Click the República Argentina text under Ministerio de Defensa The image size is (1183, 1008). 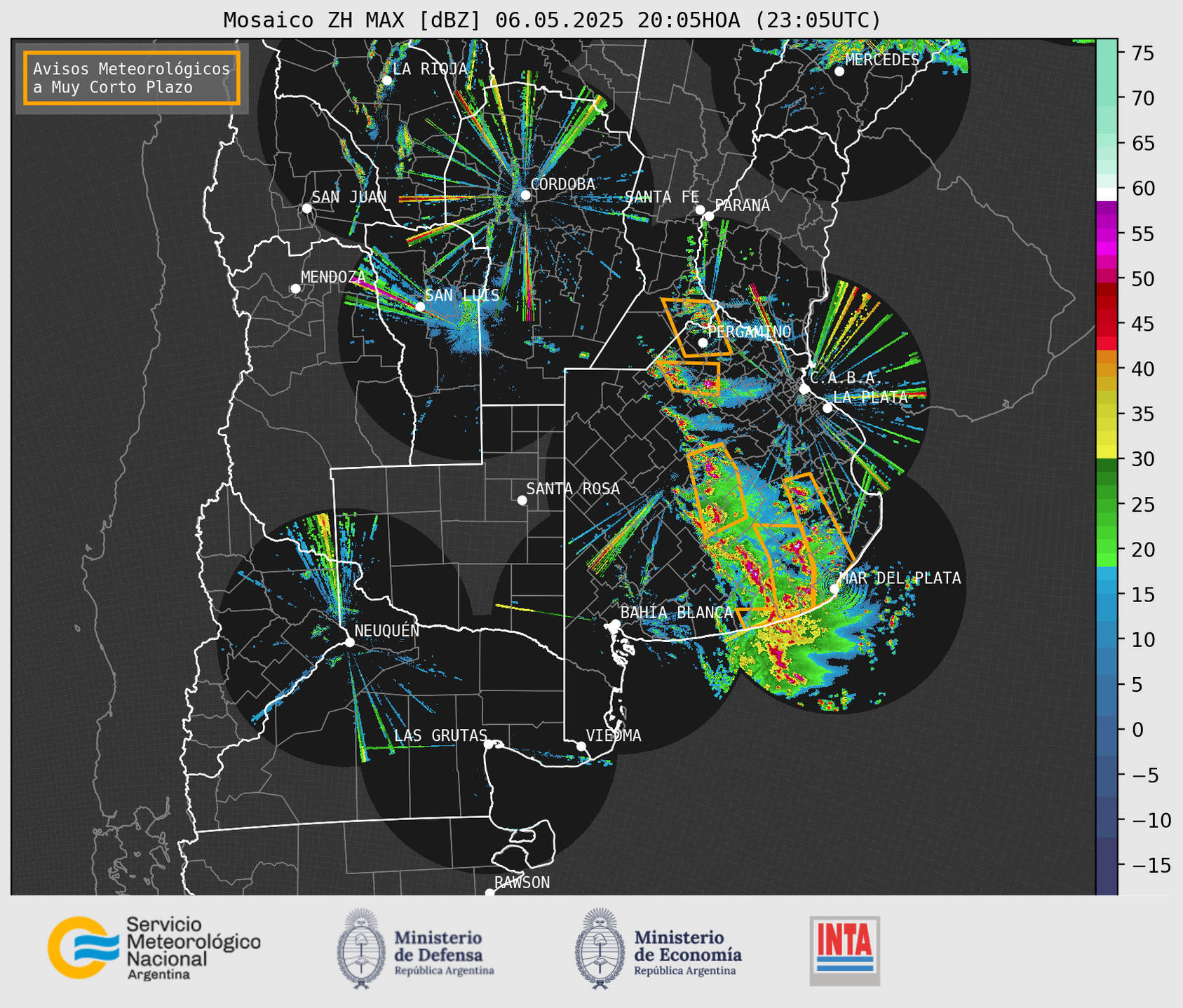(x=444, y=971)
